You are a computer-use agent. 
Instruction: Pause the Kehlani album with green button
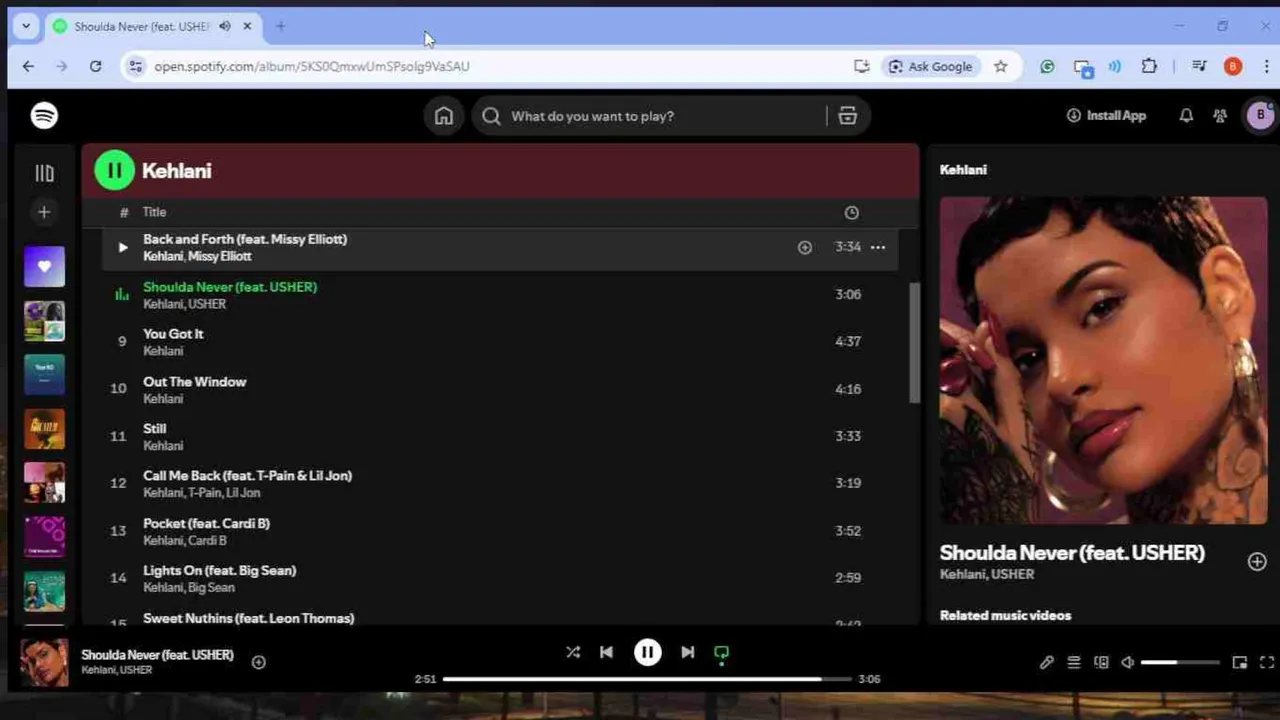point(114,171)
